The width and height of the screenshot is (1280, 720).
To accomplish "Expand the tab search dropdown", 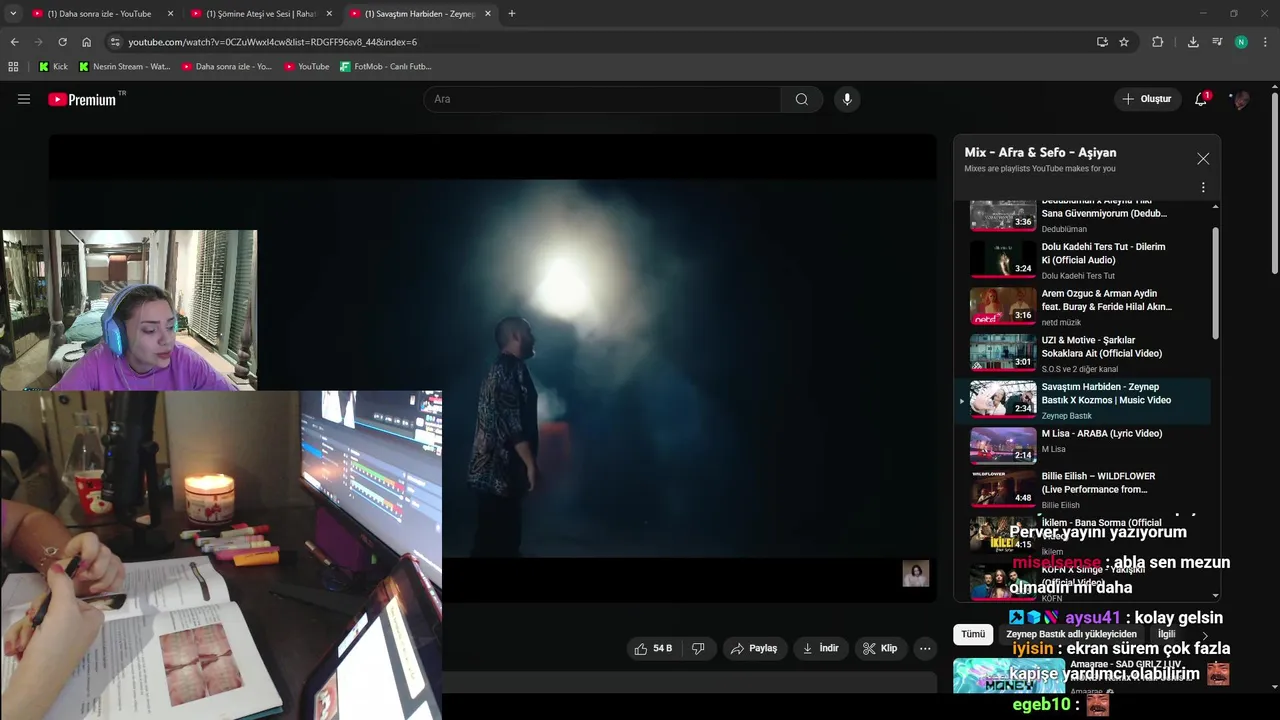I will pyautogui.click(x=13, y=14).
